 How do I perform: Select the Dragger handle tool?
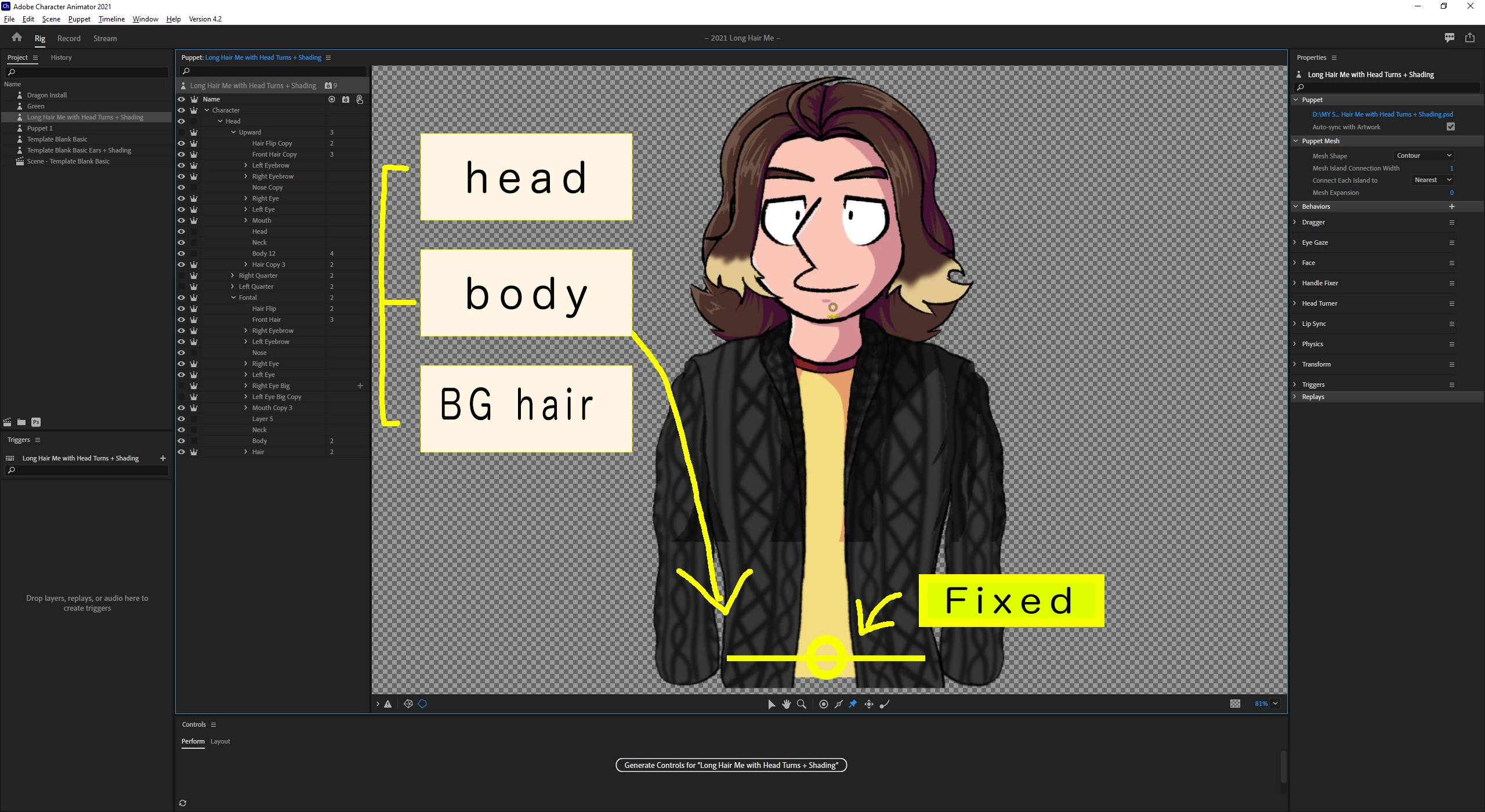869,704
